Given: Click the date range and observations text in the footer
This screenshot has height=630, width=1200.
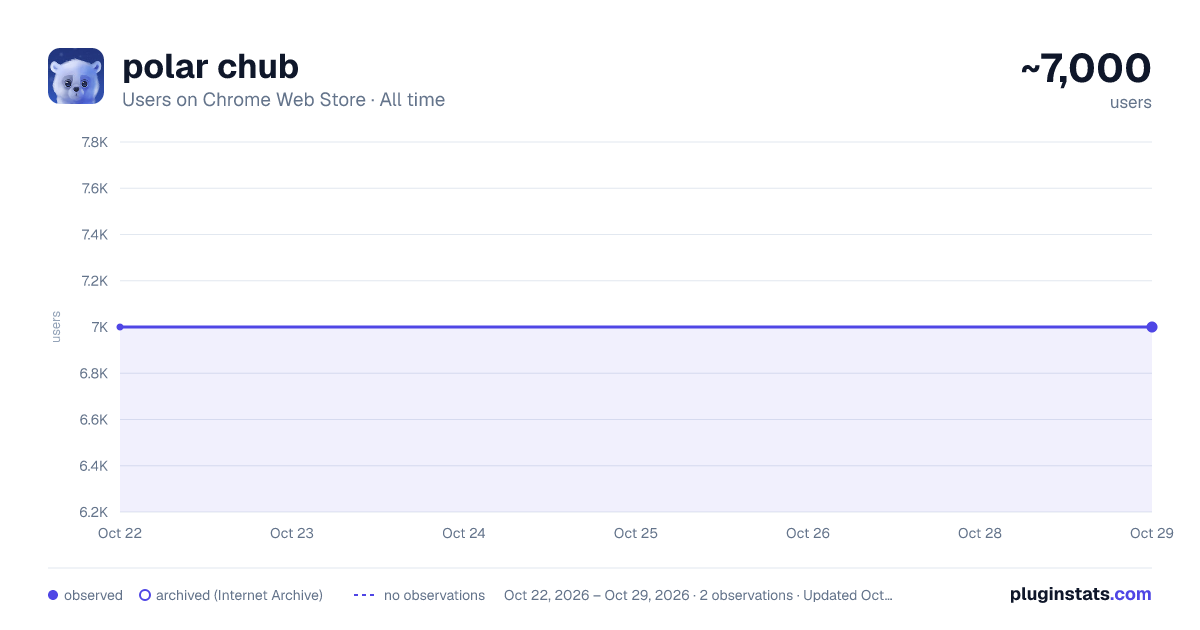Looking at the screenshot, I should 698,595.
